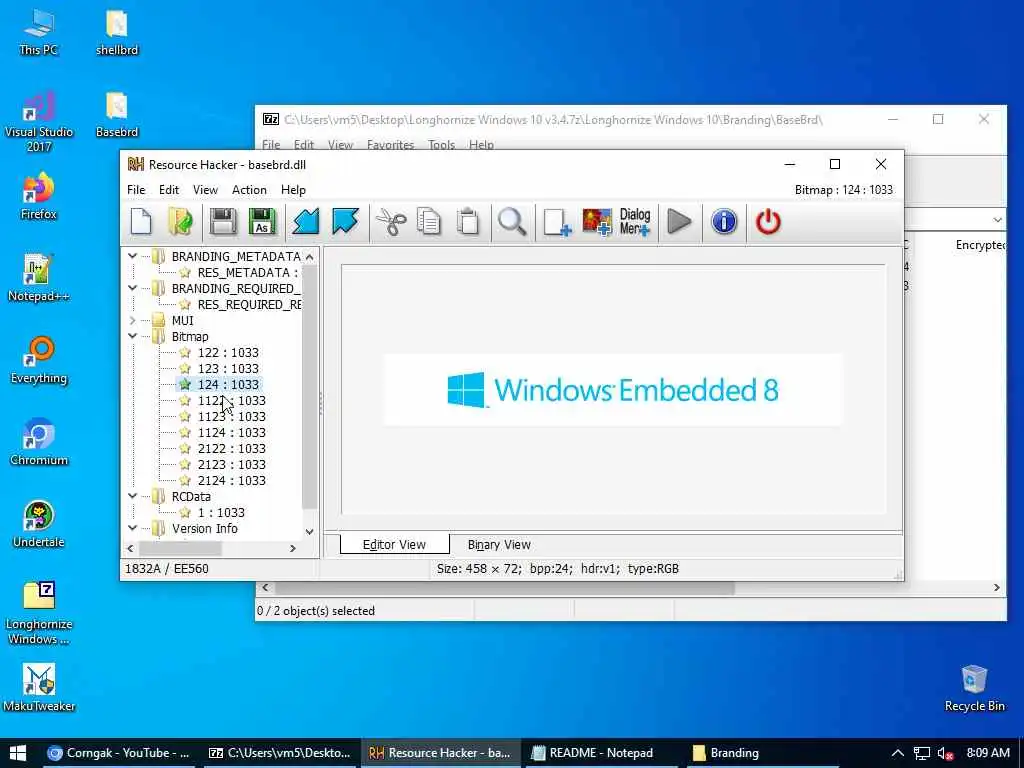
Task: Select the Chromium desktop shortcut
Action: tap(39, 442)
